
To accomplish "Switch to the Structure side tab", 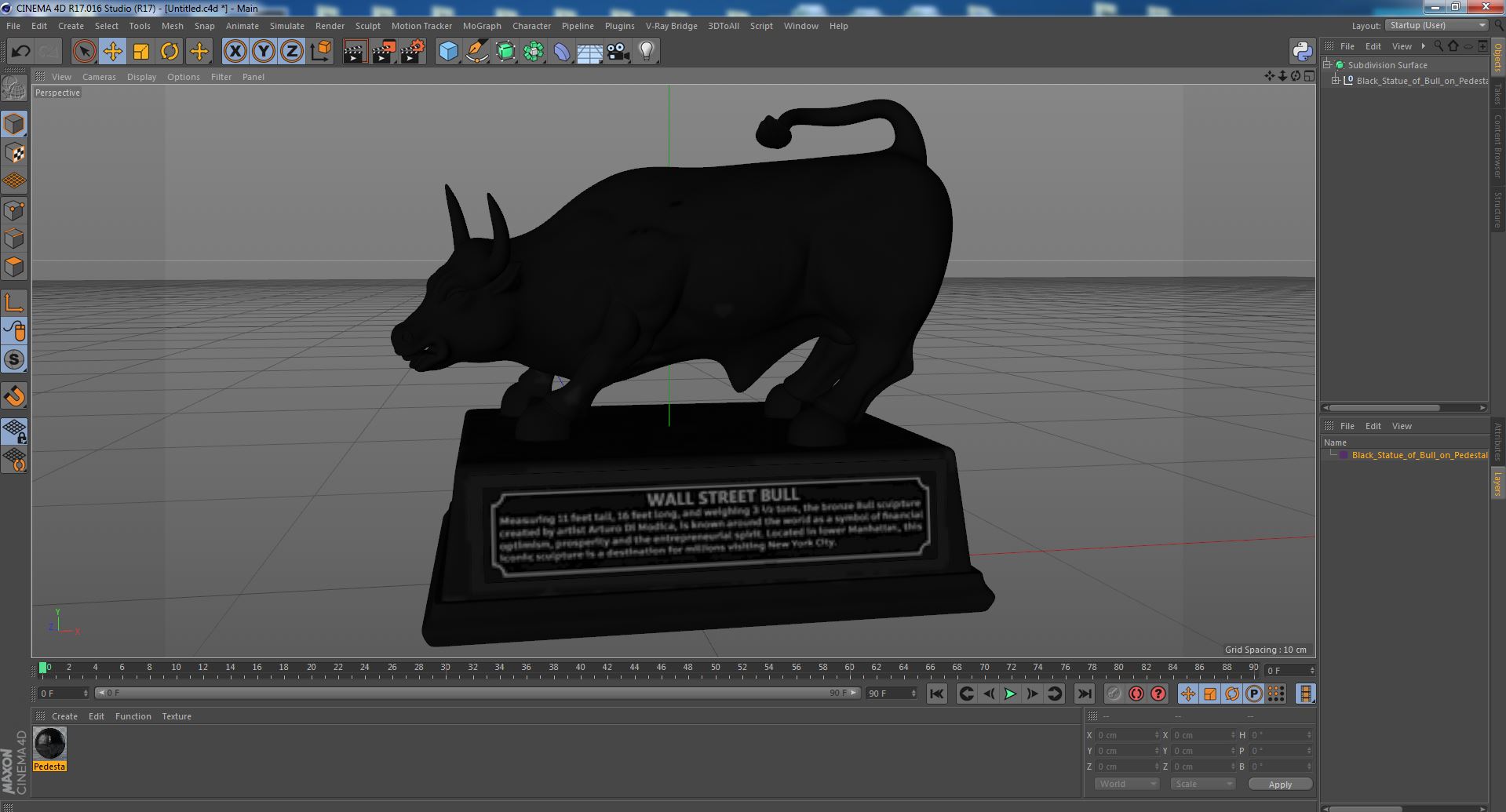I will 1497,209.
